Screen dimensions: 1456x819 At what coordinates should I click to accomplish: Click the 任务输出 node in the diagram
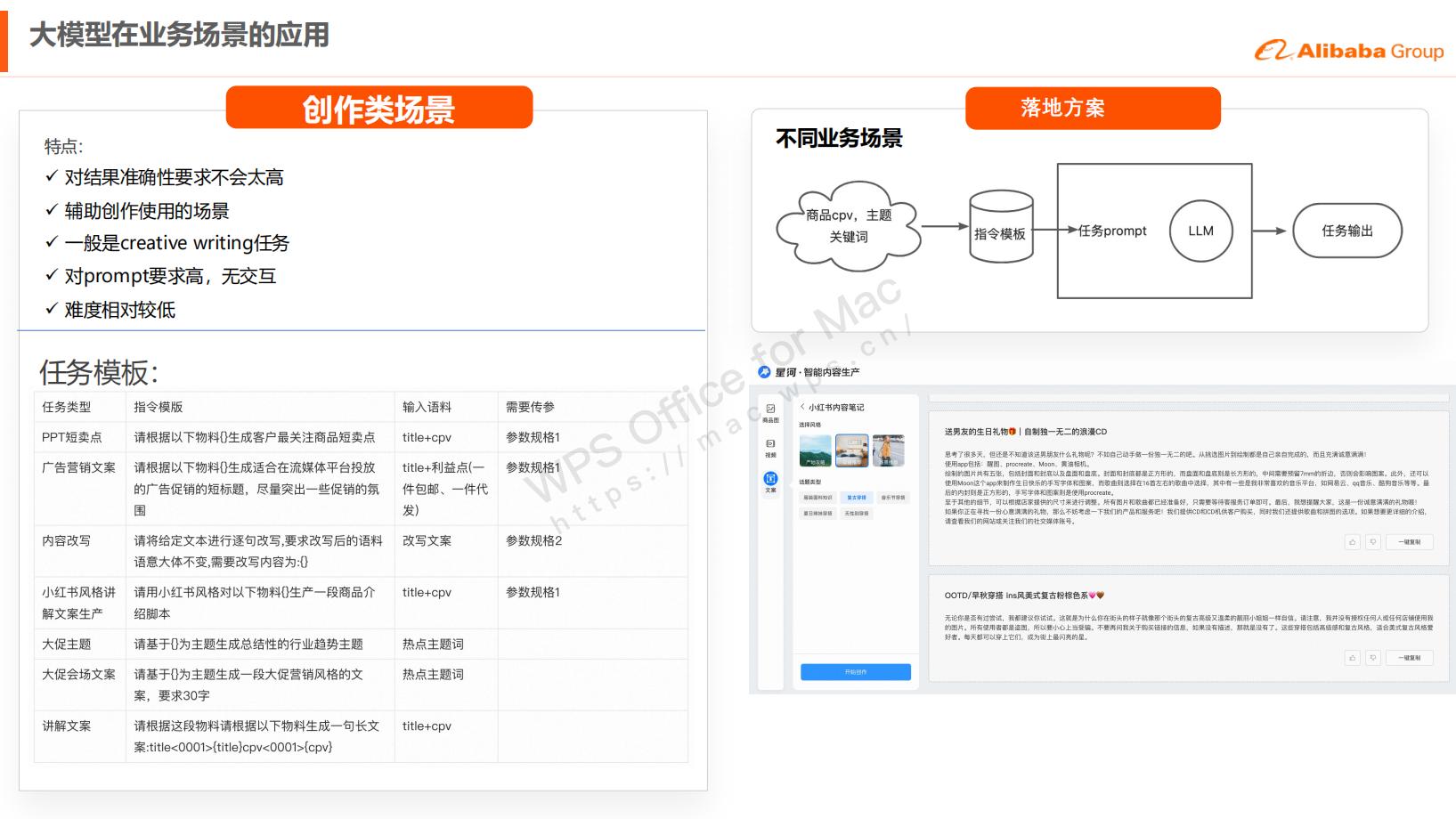[x=1347, y=231]
